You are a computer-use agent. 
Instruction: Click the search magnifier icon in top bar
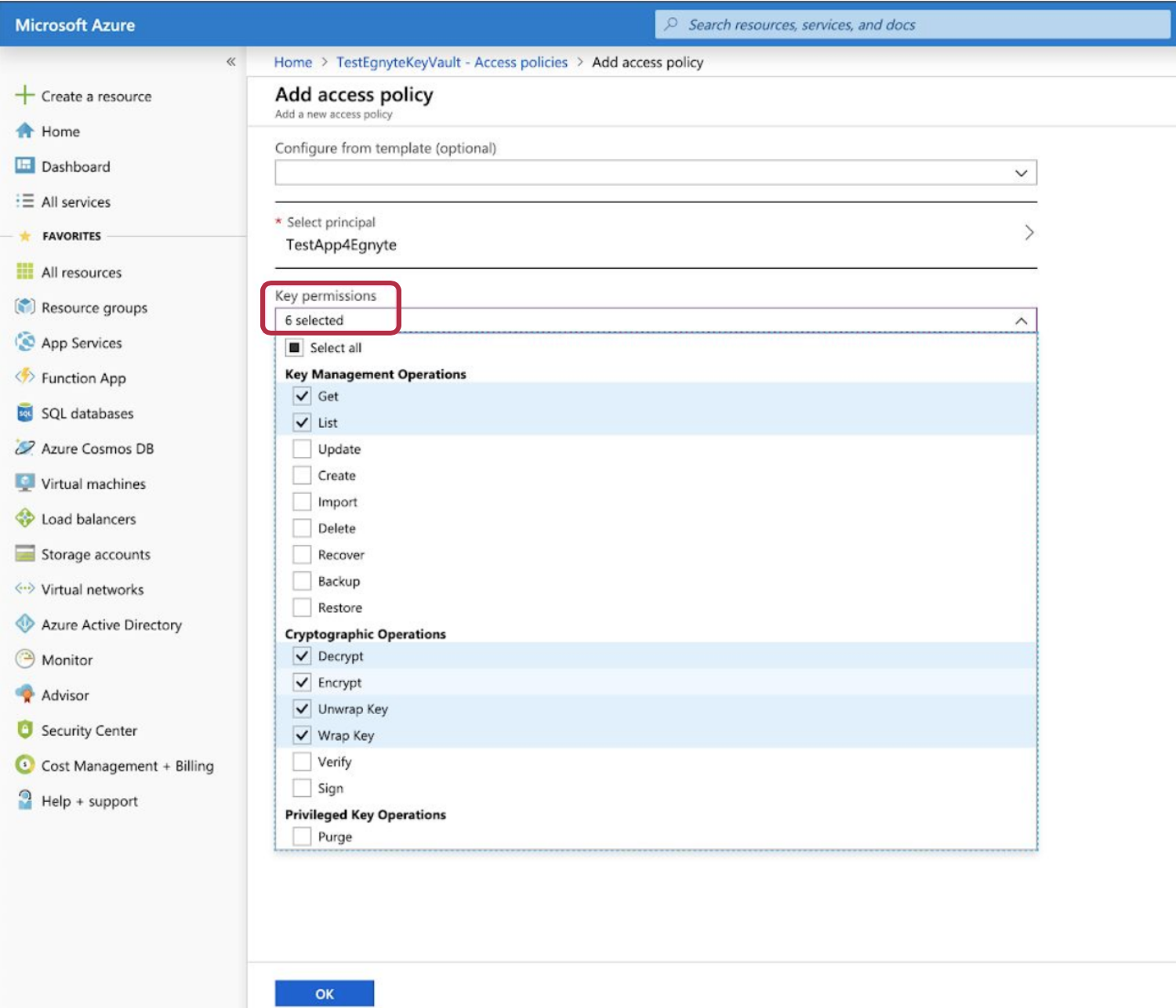tap(671, 24)
